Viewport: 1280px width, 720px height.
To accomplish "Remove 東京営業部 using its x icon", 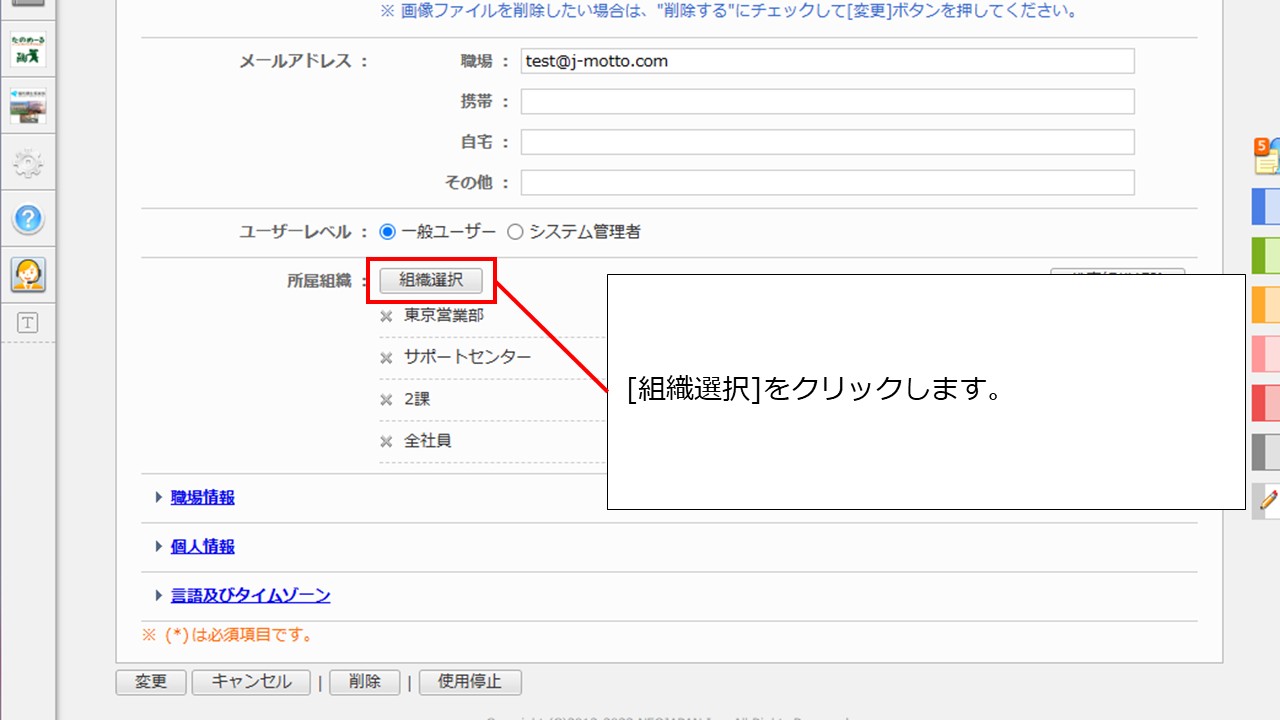I will [x=386, y=316].
